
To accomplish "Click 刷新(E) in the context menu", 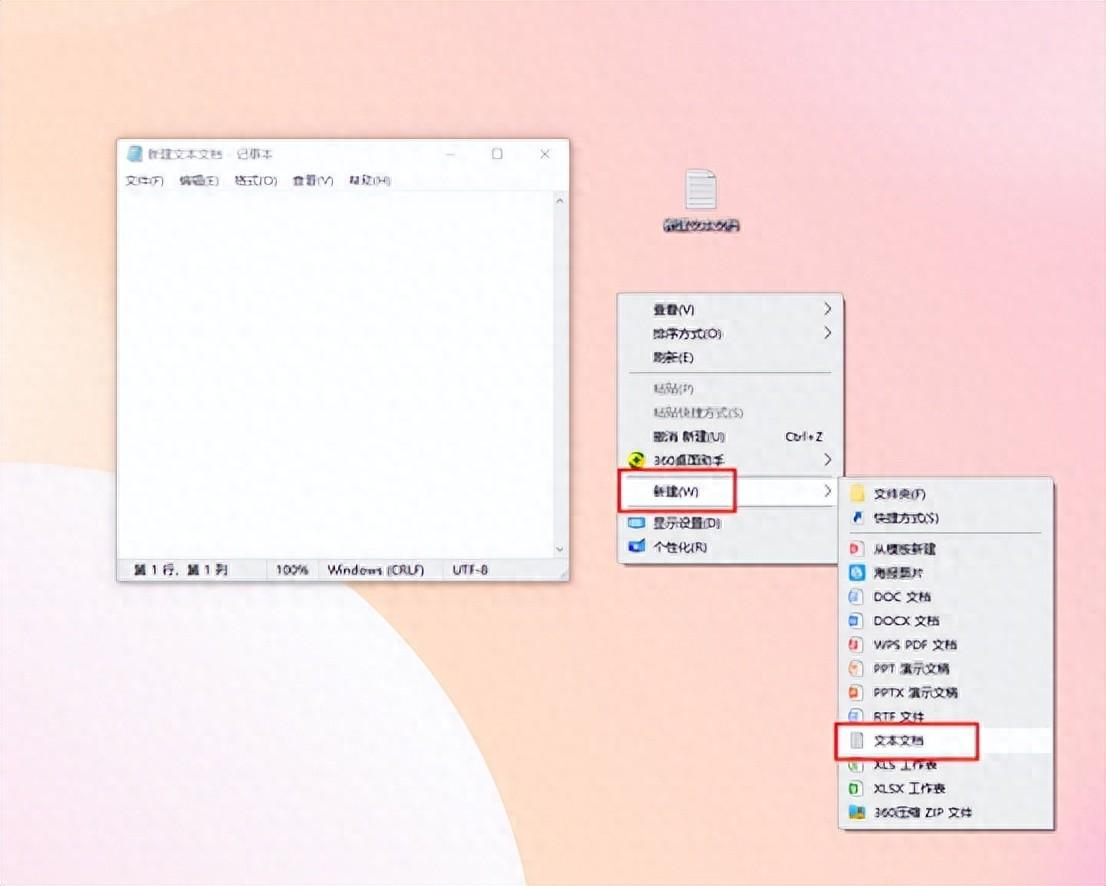I will click(x=673, y=357).
